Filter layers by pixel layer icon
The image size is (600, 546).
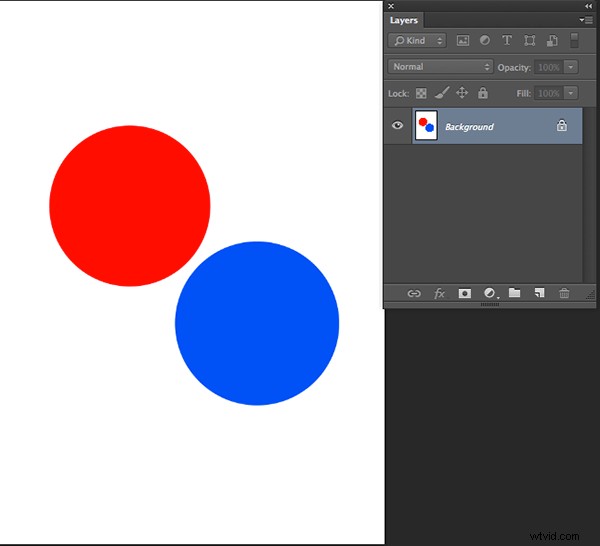click(463, 41)
